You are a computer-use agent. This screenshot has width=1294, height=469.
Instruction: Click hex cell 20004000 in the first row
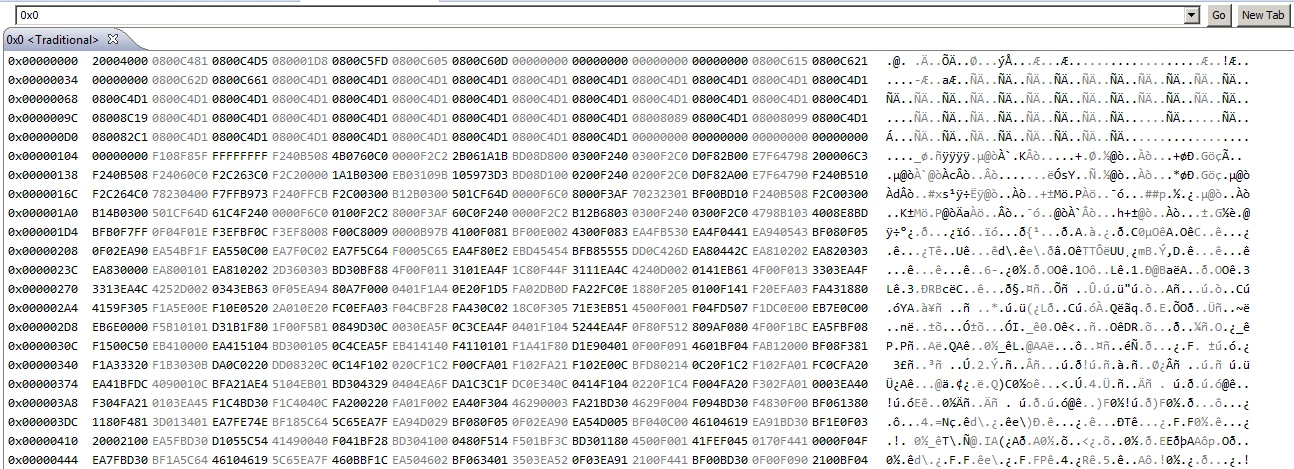pyautogui.click(x=119, y=61)
